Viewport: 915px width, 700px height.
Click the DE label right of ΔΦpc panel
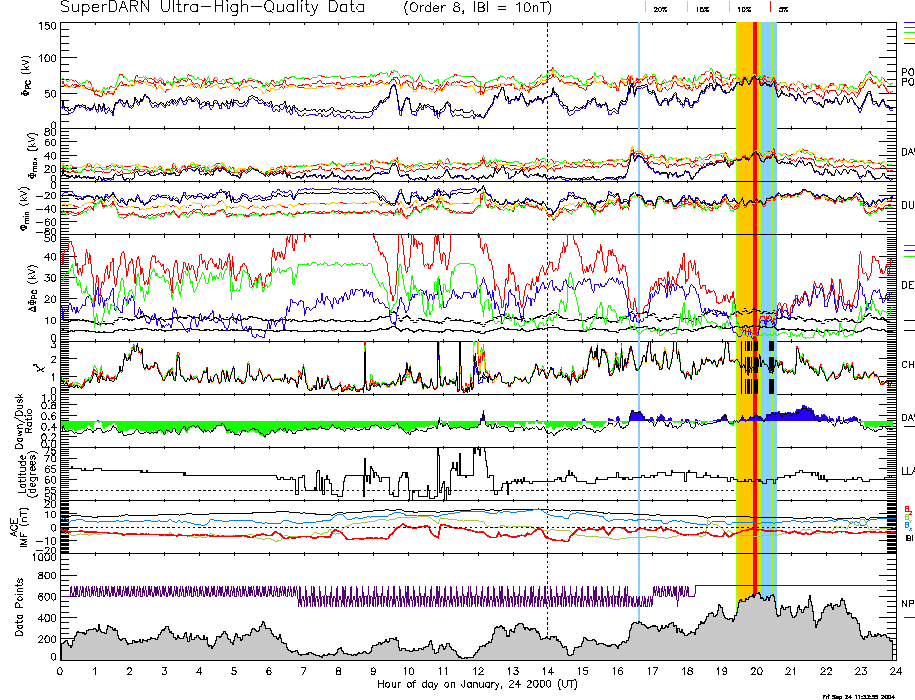[908, 285]
